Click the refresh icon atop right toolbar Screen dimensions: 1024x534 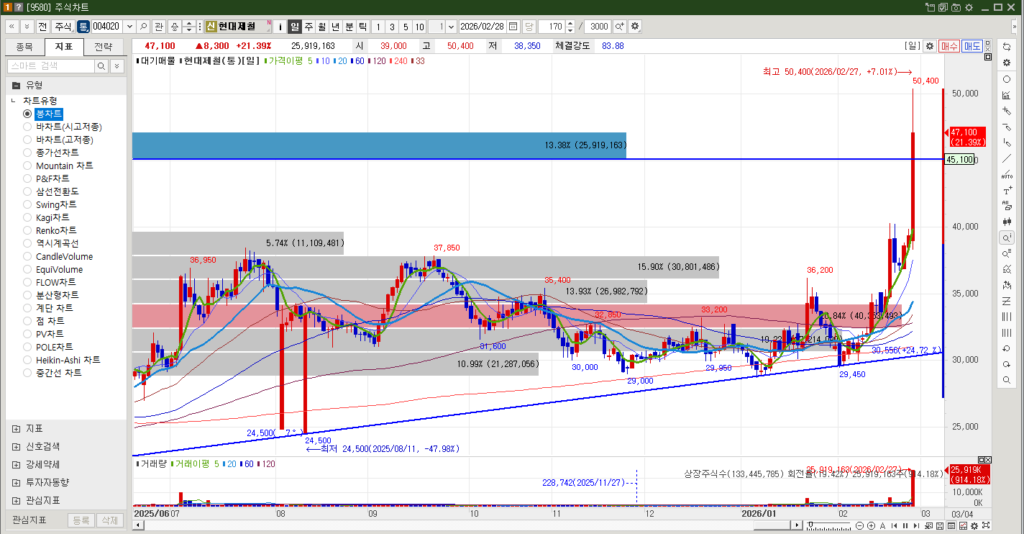click(1006, 46)
